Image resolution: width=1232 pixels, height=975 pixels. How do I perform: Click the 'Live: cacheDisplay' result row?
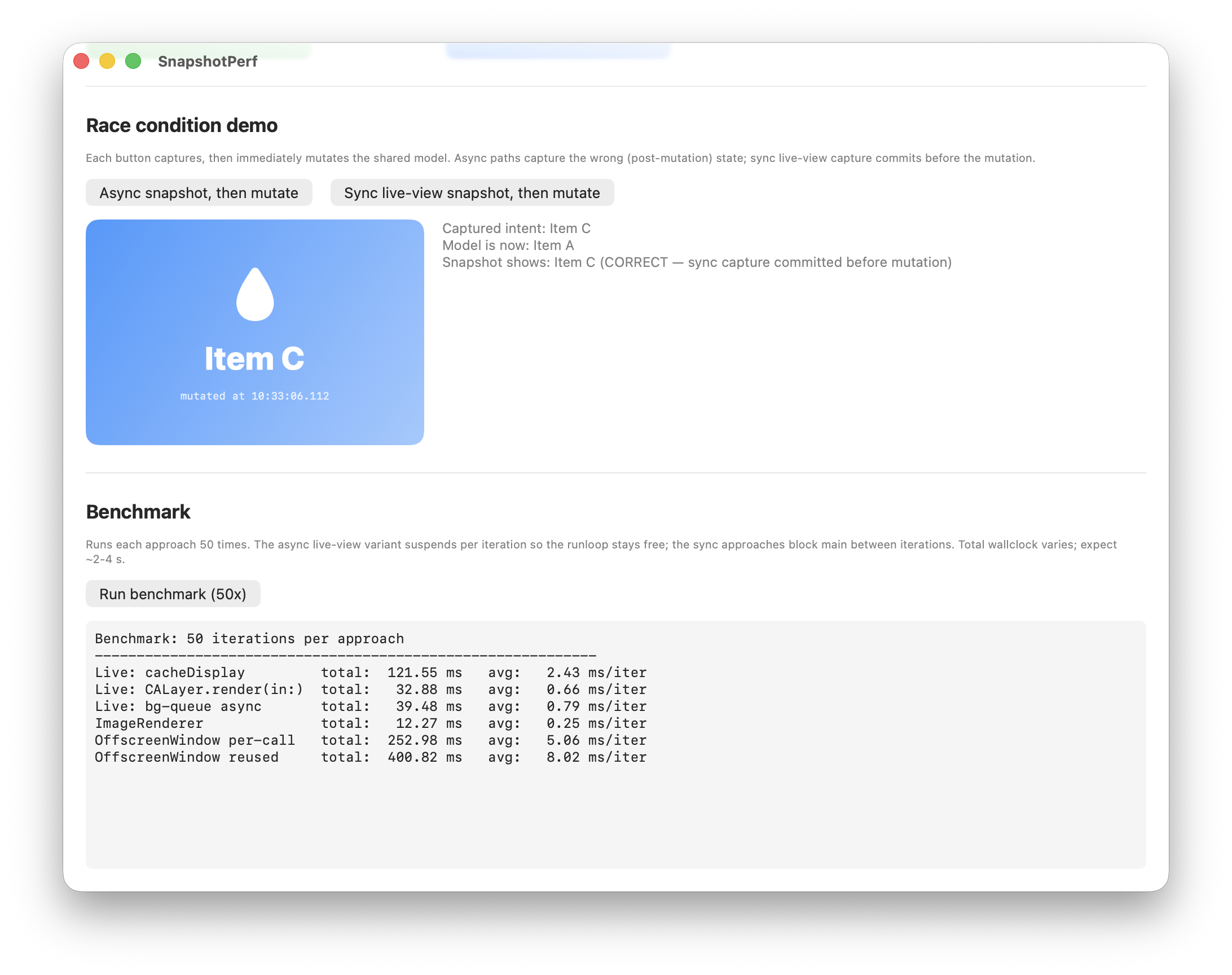point(371,672)
